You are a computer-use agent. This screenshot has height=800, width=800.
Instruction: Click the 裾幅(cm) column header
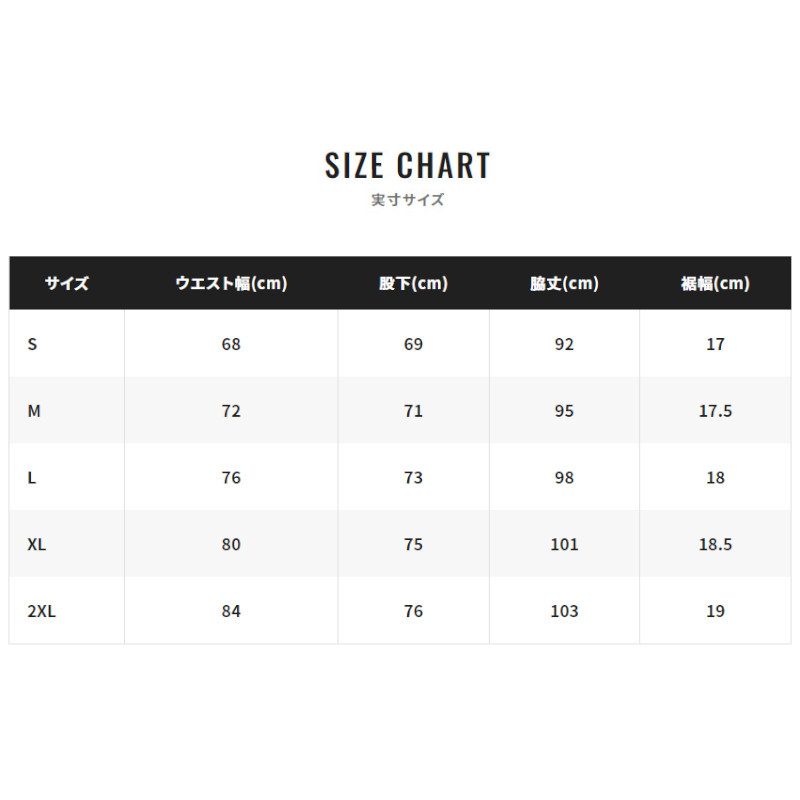(715, 283)
